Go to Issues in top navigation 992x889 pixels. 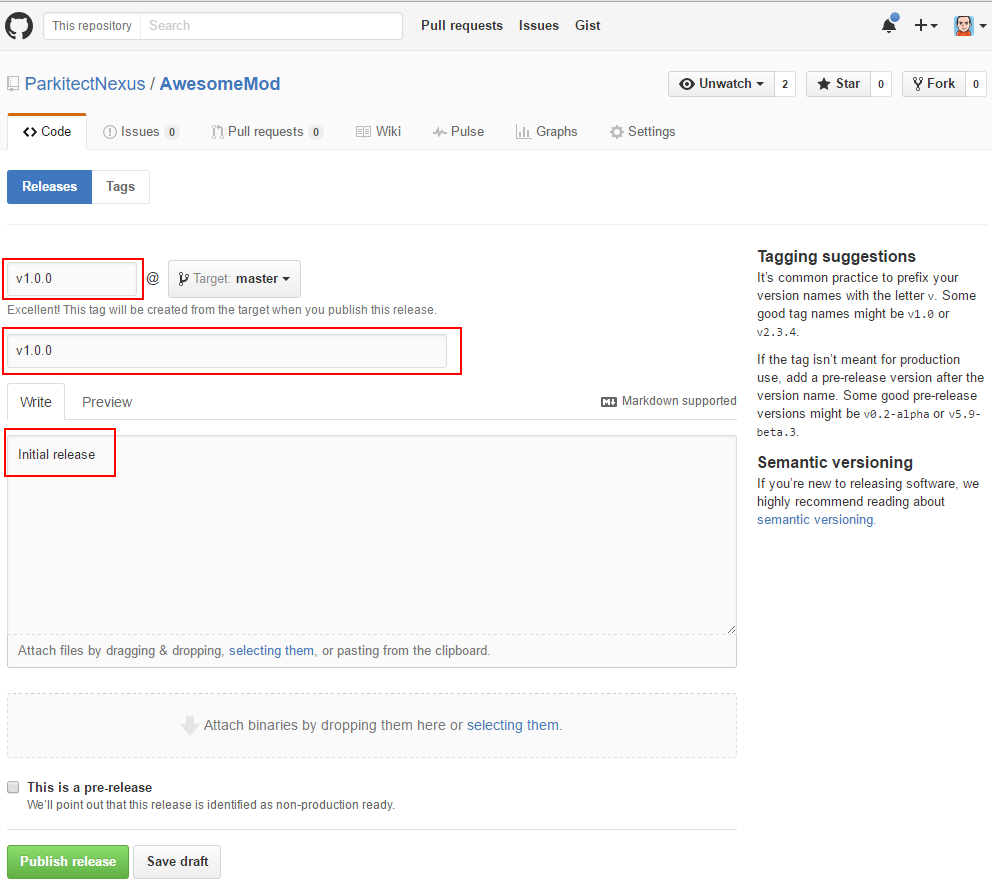point(539,25)
